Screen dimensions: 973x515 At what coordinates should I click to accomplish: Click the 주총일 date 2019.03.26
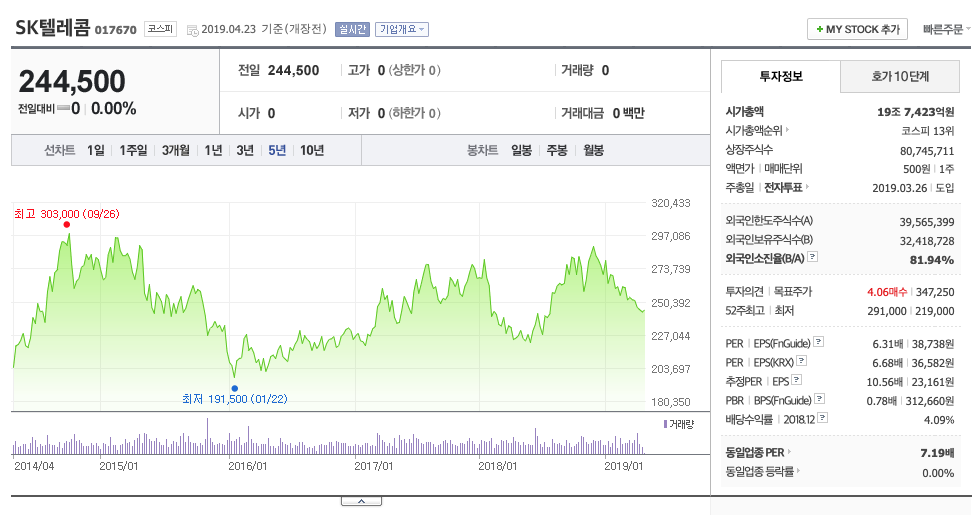899,187
